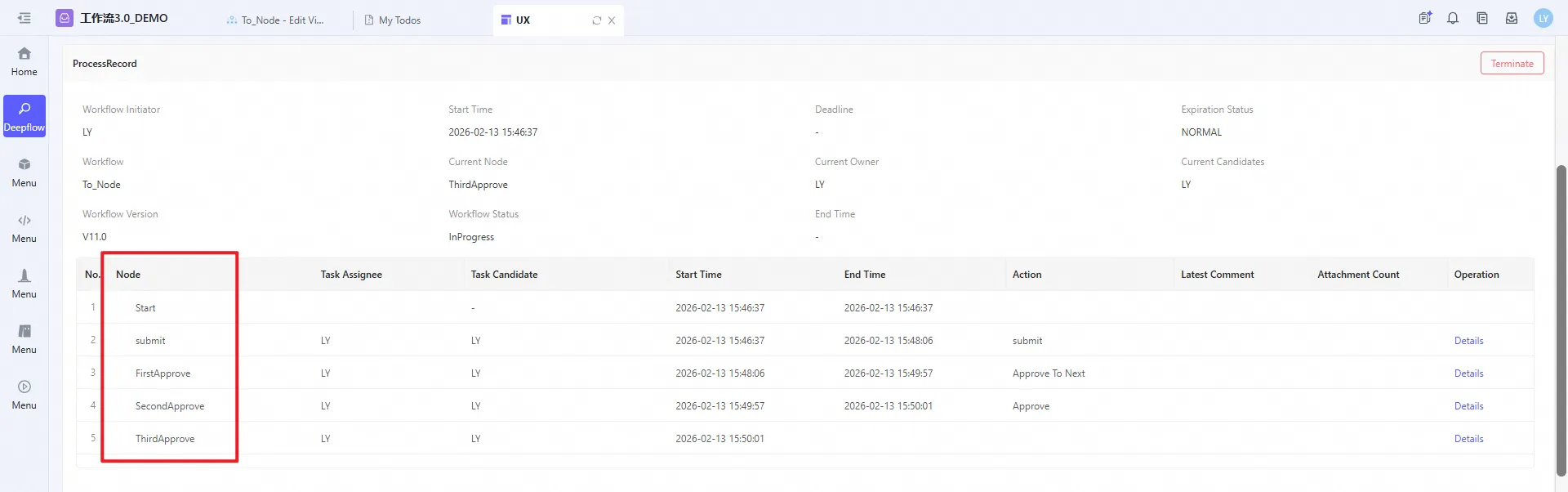Click the documents copy icon in header

coord(1482,18)
